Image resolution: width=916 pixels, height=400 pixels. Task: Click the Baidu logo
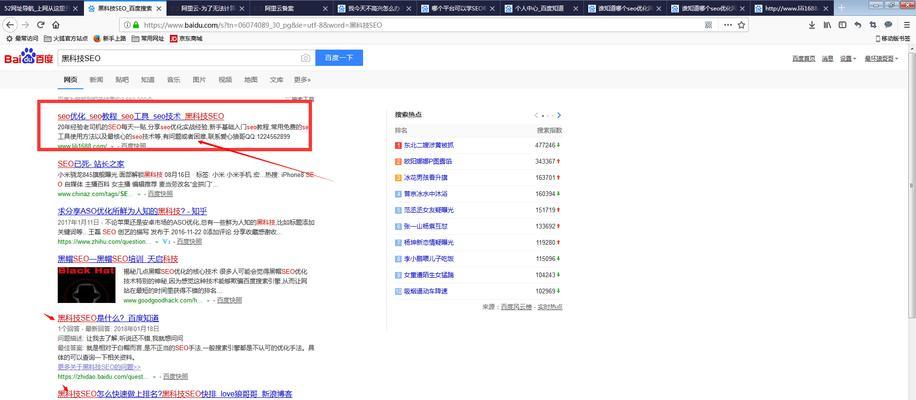click(x=27, y=59)
